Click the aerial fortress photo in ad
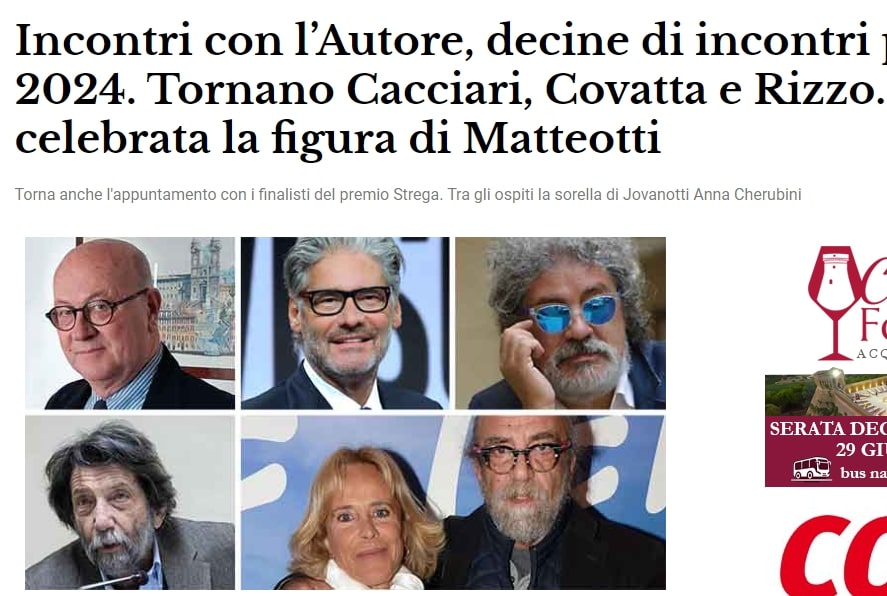Screen dimensions: 887x596 pyautogui.click(x=826, y=396)
